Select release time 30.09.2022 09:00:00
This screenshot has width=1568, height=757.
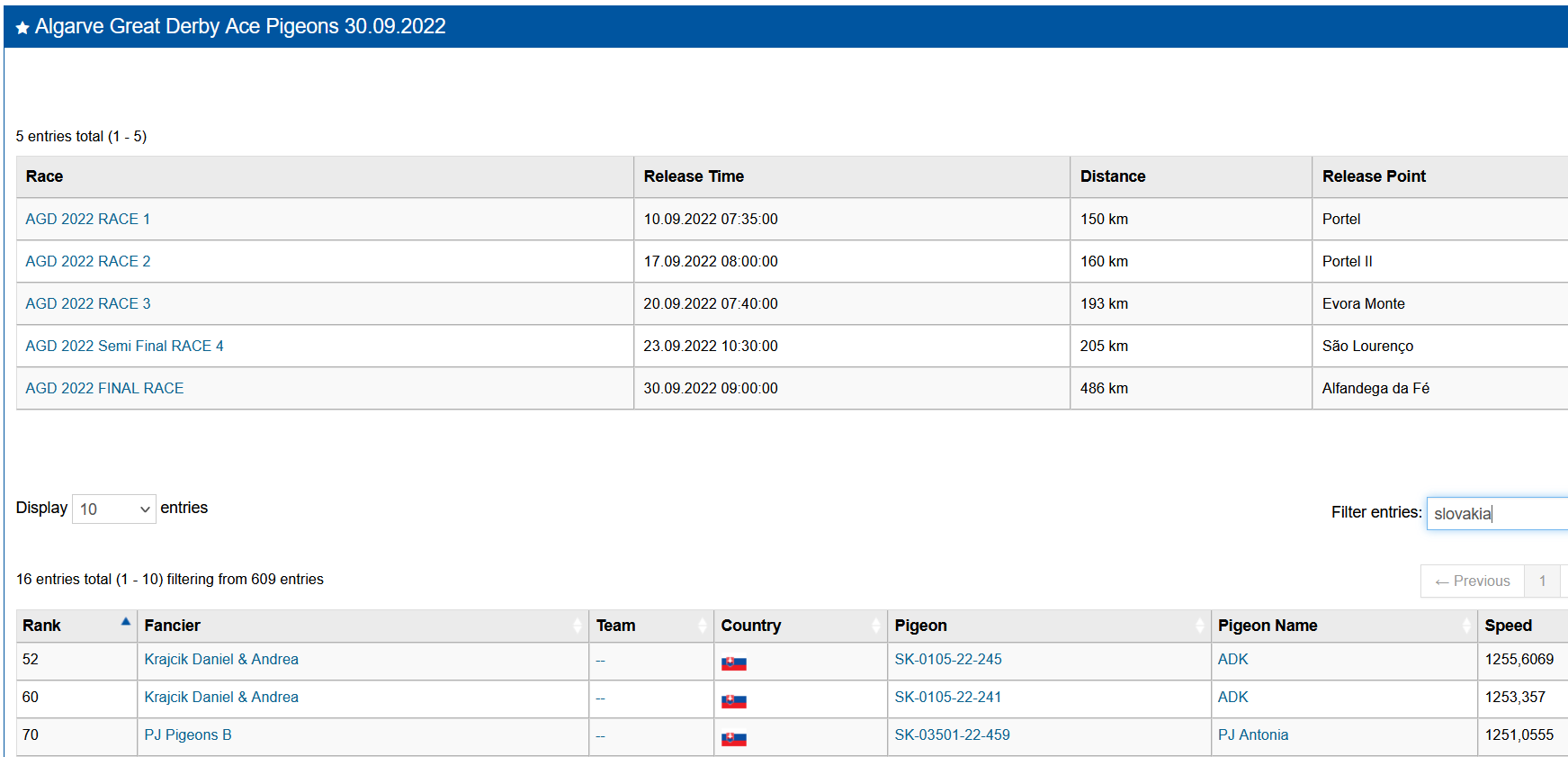point(711,388)
